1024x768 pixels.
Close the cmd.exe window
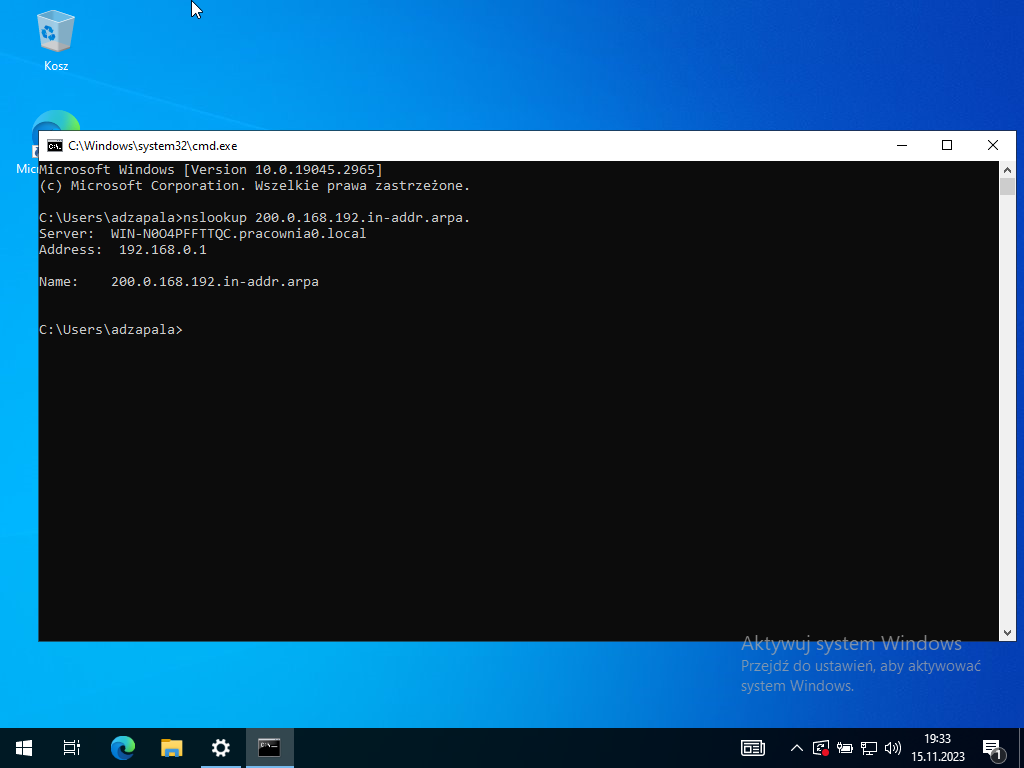(x=993, y=146)
